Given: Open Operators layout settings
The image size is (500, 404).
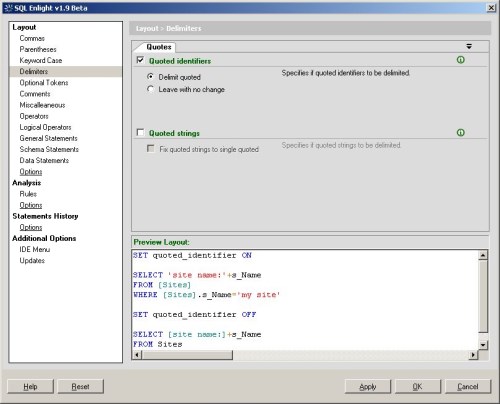Looking at the screenshot, I should tap(34, 116).
